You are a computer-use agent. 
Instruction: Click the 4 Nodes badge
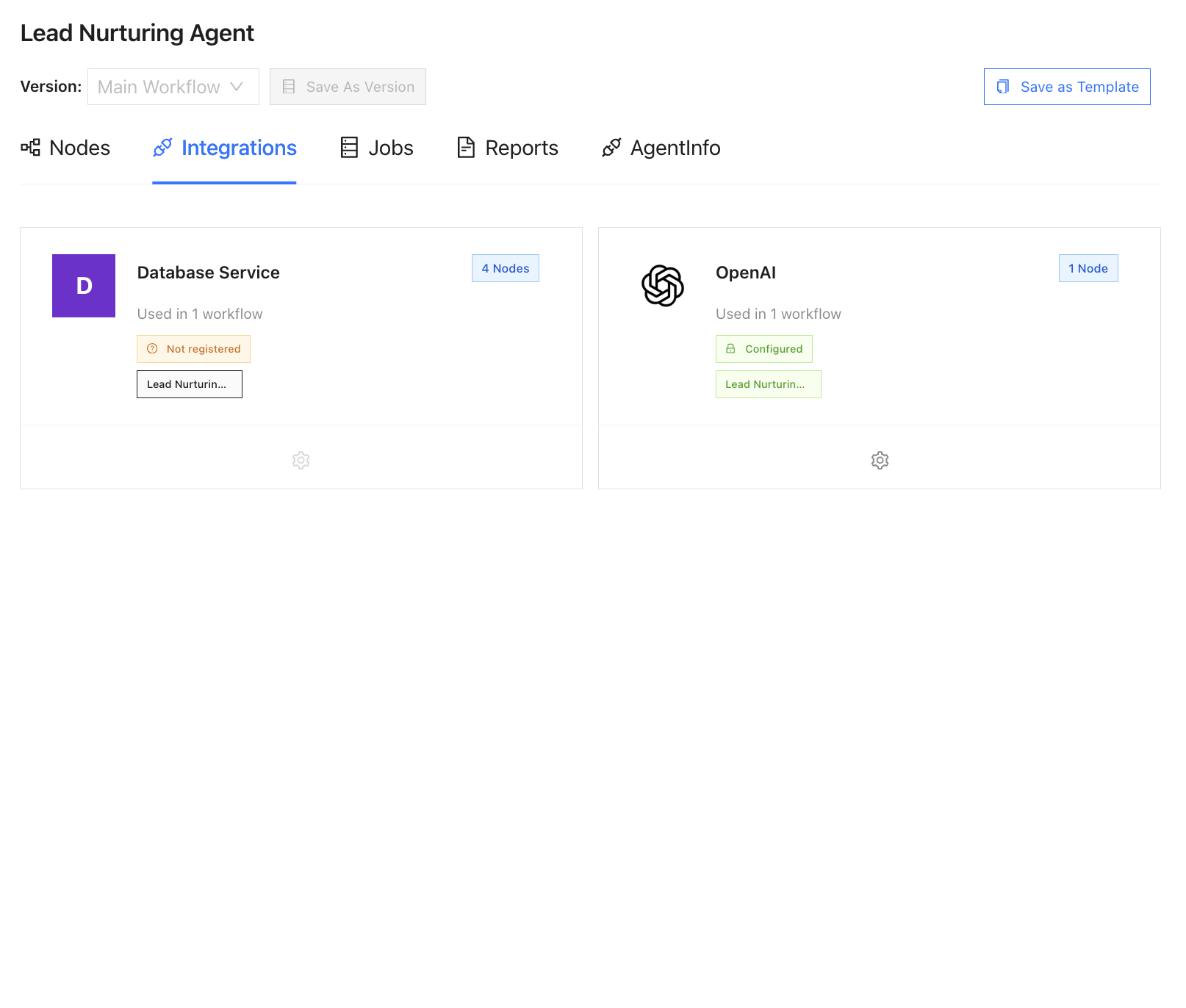tap(505, 268)
